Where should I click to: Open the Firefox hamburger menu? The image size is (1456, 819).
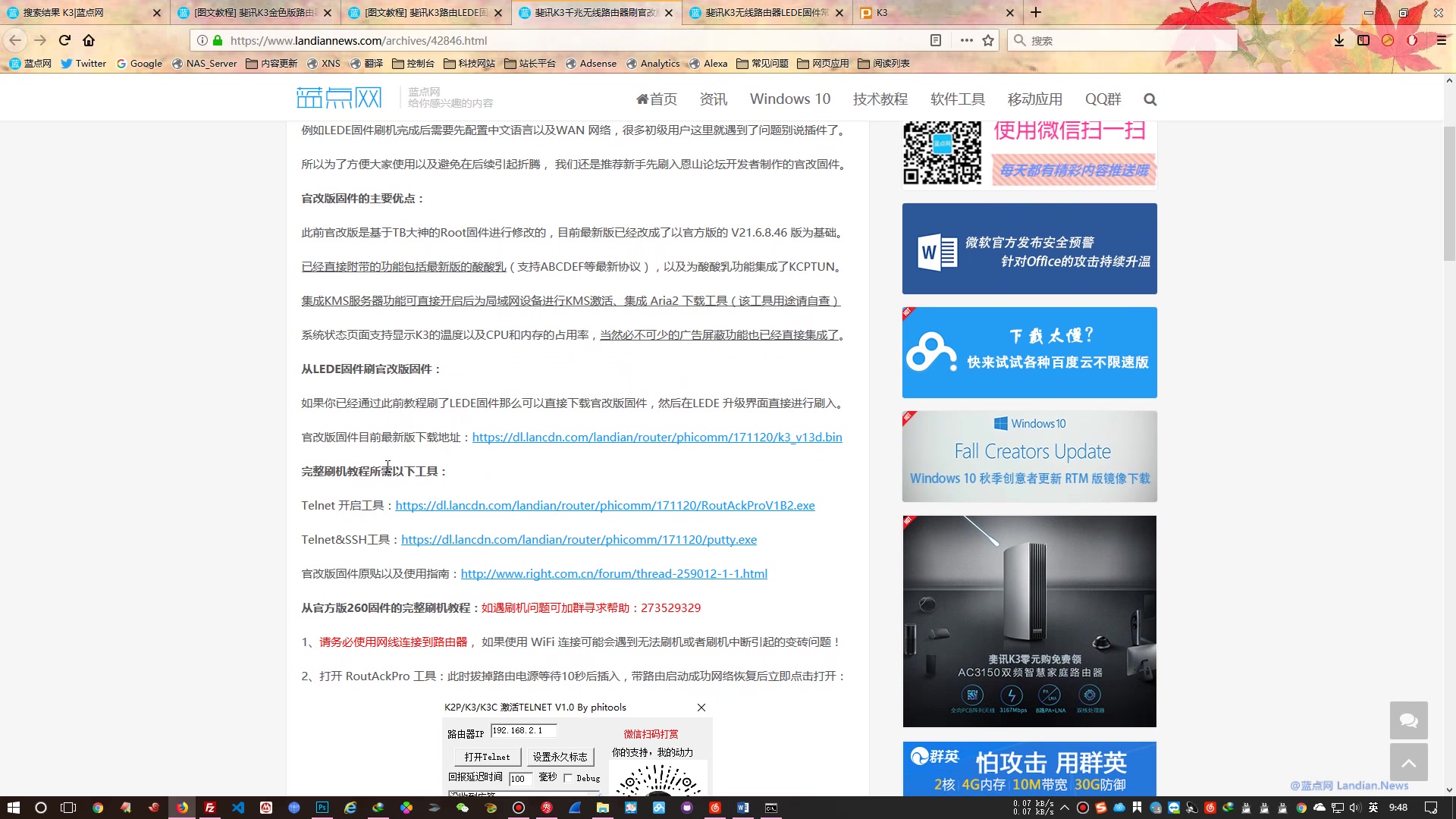(1440, 40)
